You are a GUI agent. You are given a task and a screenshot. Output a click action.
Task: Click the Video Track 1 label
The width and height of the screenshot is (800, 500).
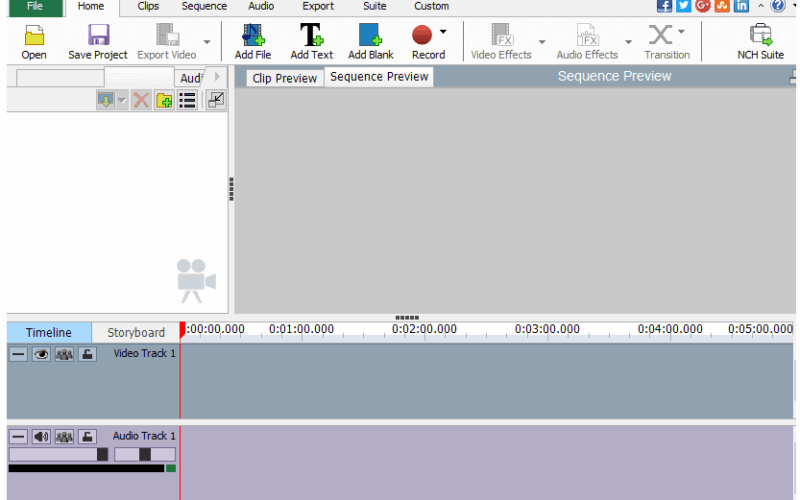pyautogui.click(x=144, y=353)
